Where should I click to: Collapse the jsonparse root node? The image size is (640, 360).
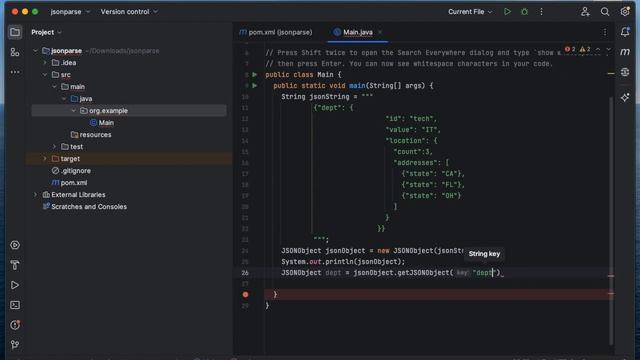pyautogui.click(x=36, y=51)
